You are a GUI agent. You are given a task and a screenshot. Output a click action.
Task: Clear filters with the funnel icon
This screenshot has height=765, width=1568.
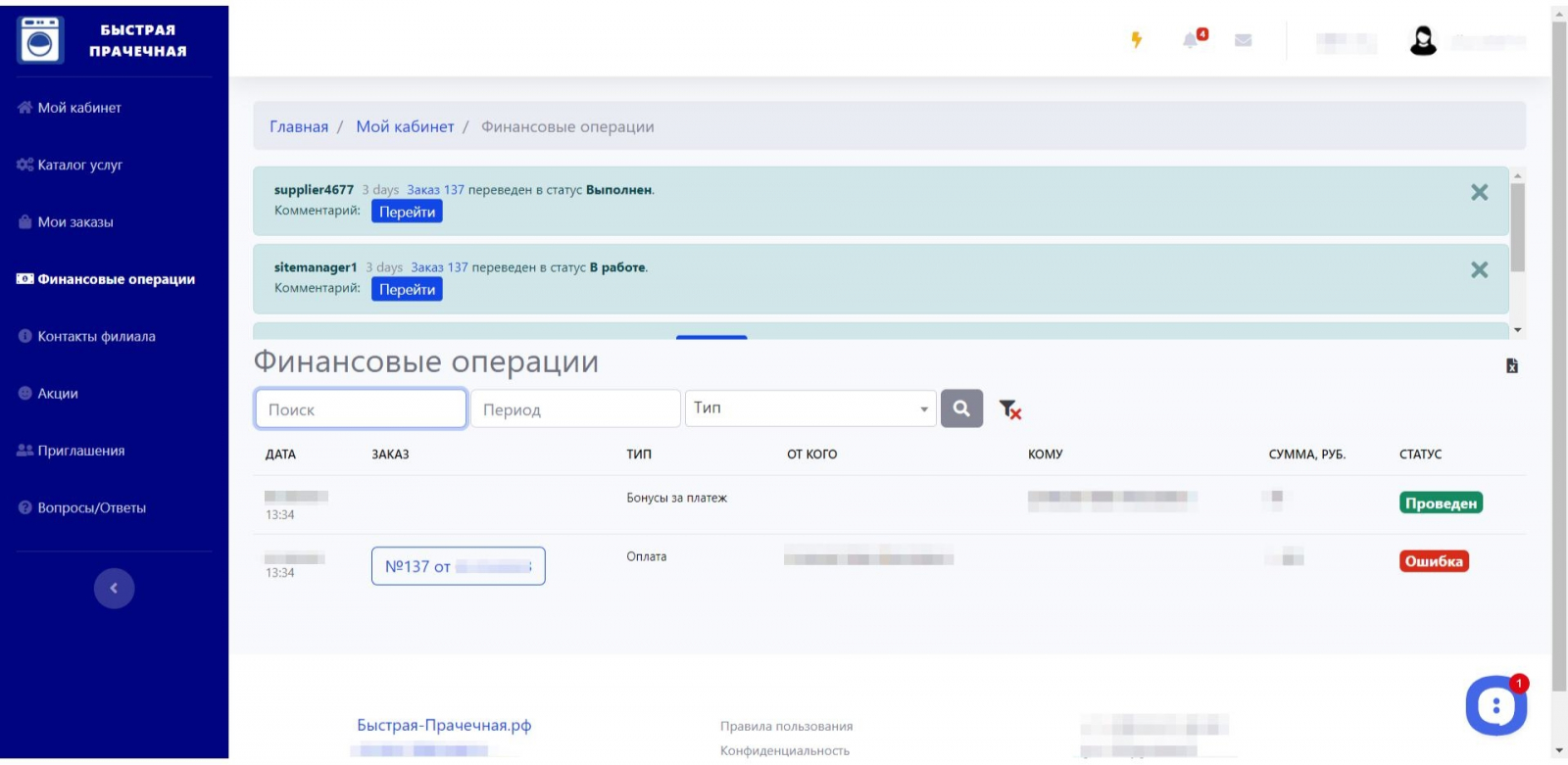1010,409
